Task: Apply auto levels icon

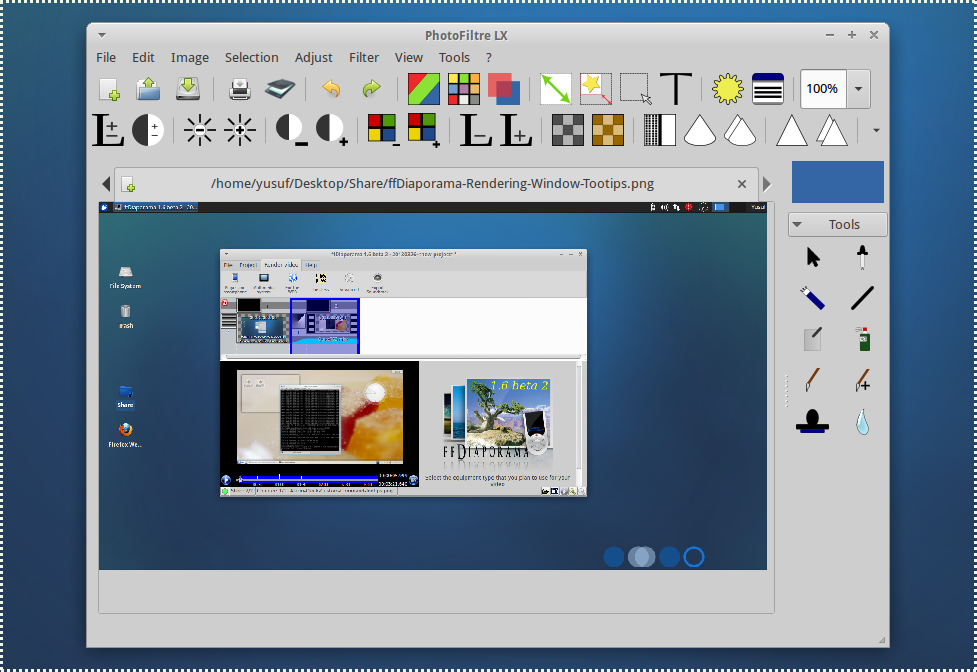Action: (x=108, y=130)
